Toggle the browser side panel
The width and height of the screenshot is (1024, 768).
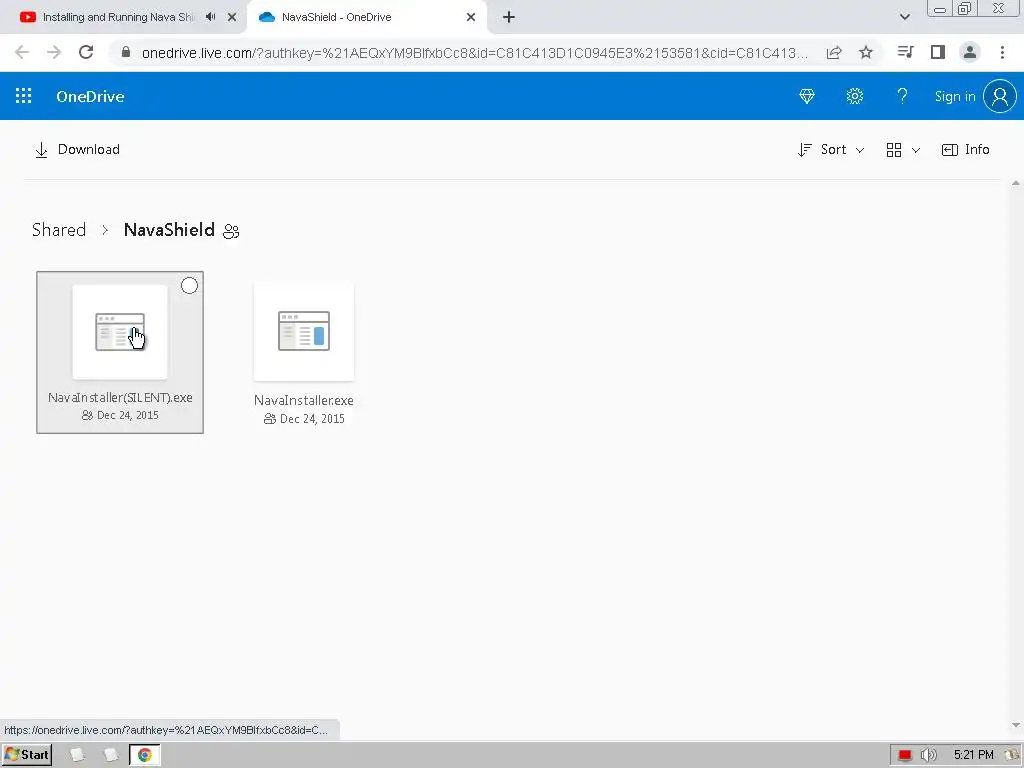tap(938, 52)
